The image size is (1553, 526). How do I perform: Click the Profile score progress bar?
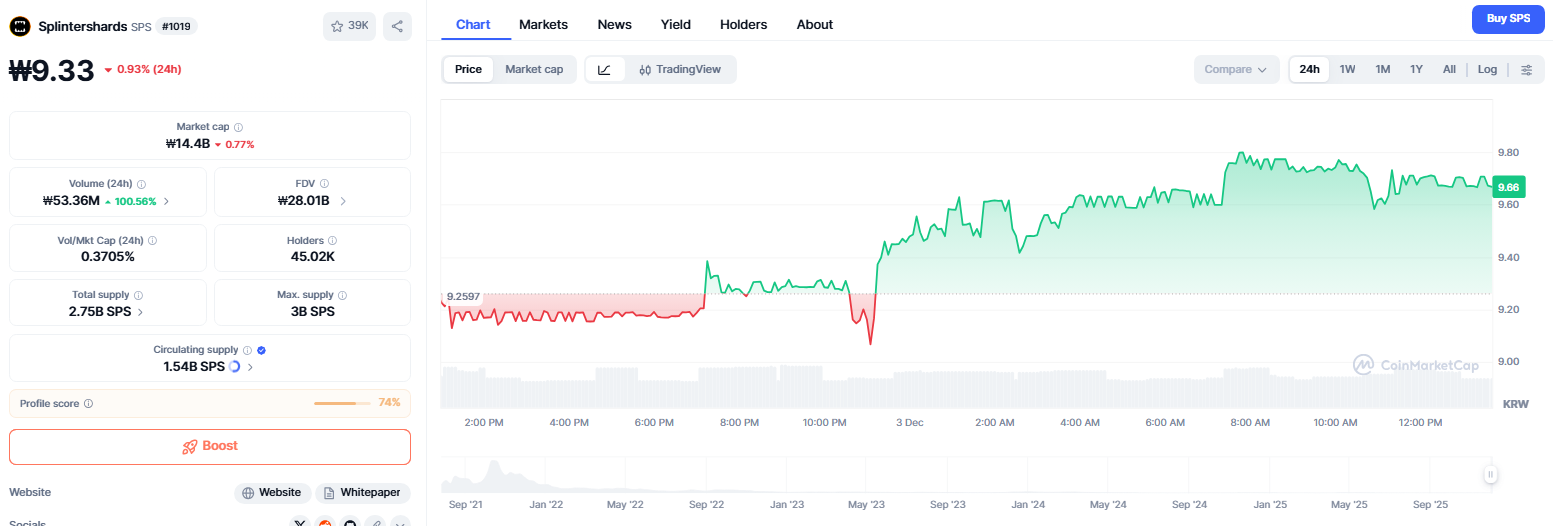pyautogui.click(x=338, y=403)
